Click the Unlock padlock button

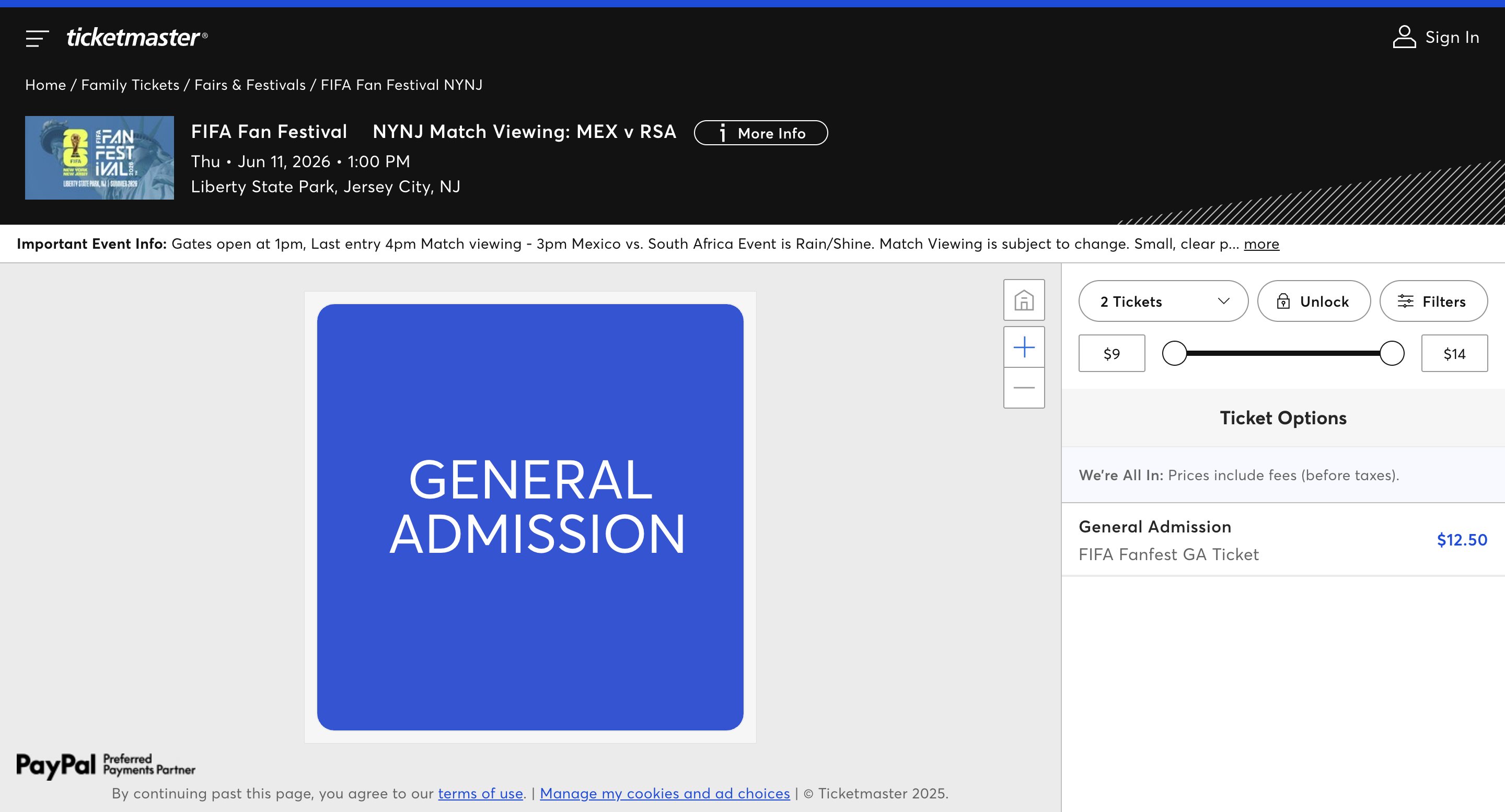click(x=1313, y=301)
